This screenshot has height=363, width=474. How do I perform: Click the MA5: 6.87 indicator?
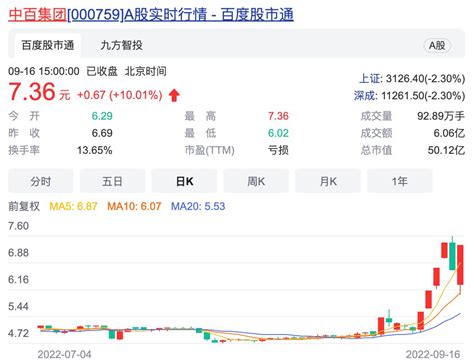coord(73,206)
